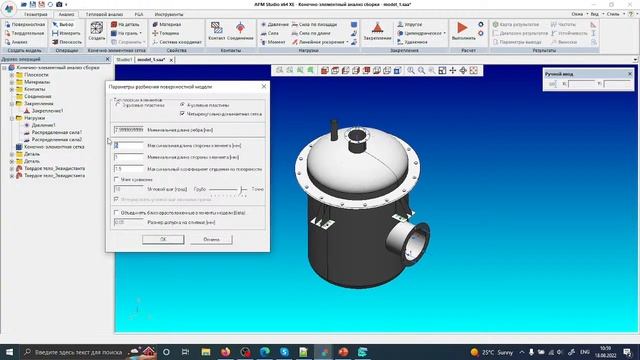
Task: Click the Максимальная длина стороны элемента field
Action: coord(129,145)
